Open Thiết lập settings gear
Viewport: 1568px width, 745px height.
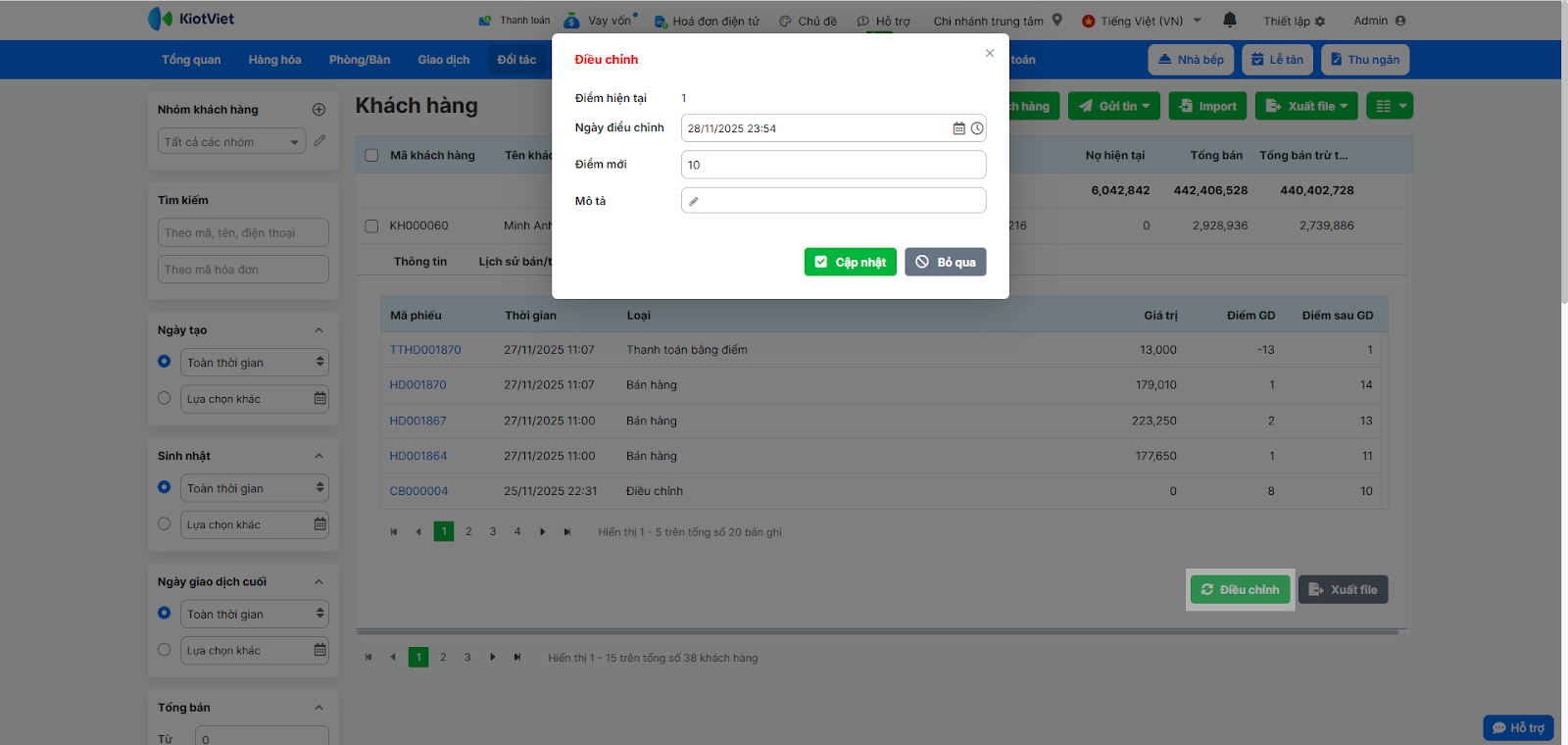tap(1320, 22)
